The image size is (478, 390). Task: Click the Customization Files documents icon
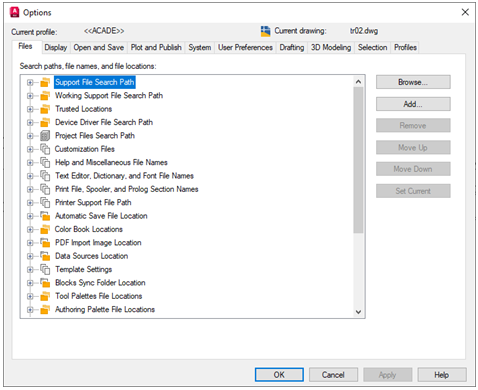click(45, 149)
